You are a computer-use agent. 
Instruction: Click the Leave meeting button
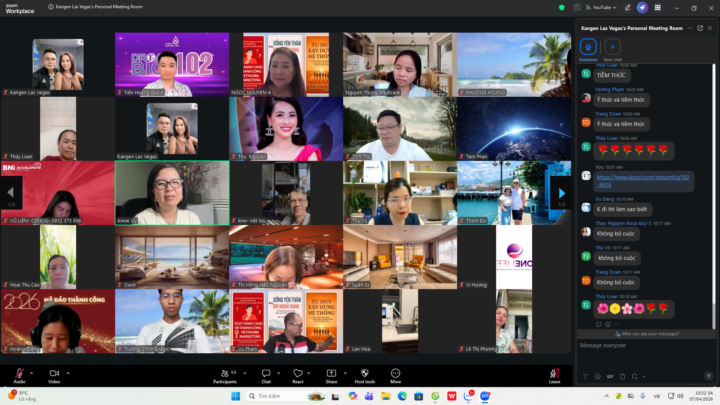click(554, 376)
